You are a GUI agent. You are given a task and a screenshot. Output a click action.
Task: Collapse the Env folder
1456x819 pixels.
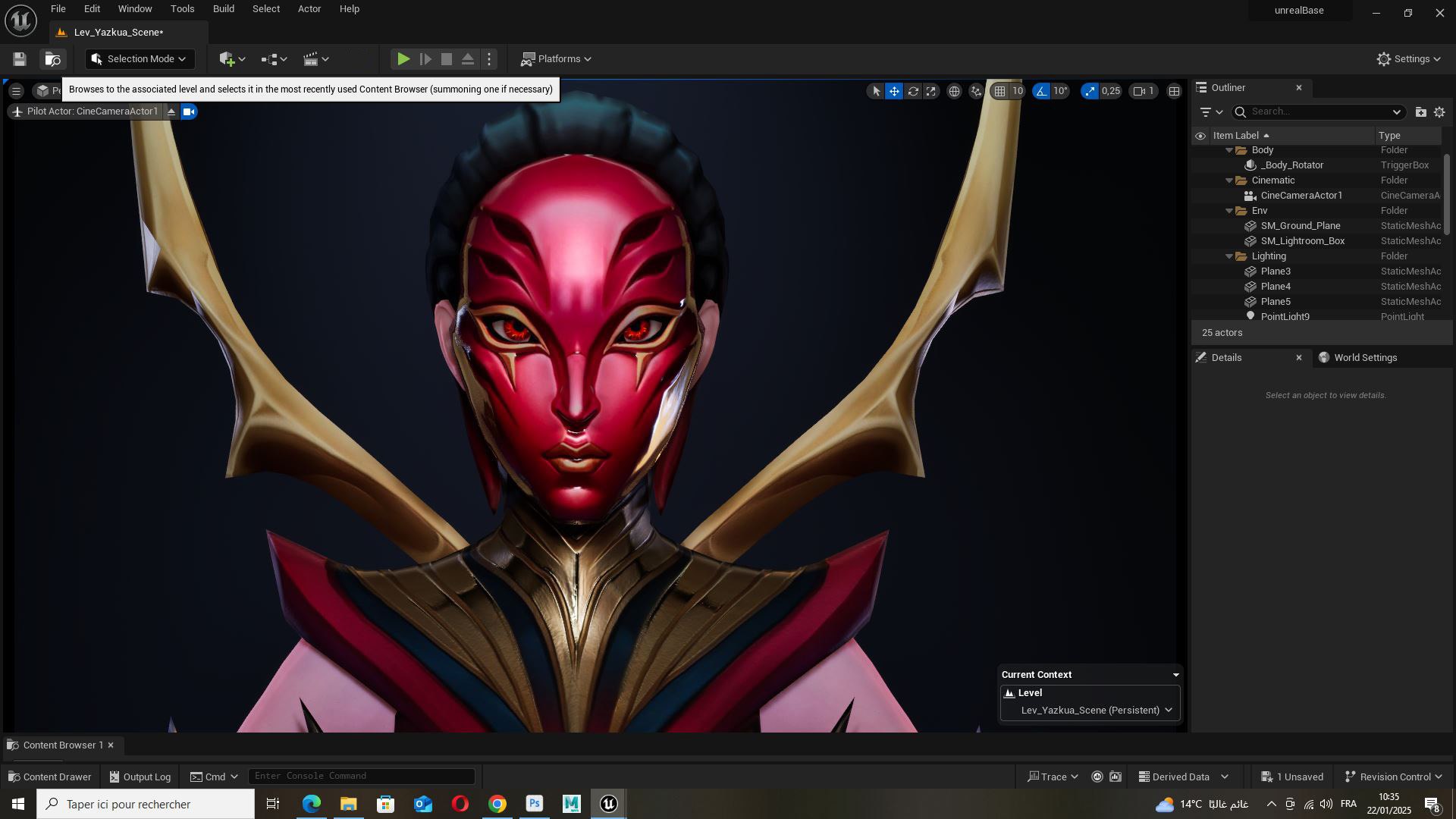[x=1229, y=211]
